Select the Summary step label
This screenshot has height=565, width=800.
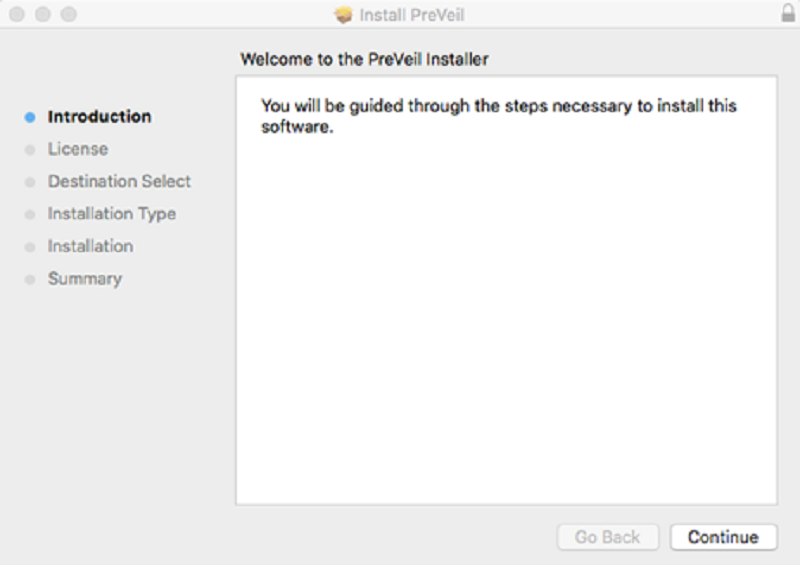[x=85, y=279]
